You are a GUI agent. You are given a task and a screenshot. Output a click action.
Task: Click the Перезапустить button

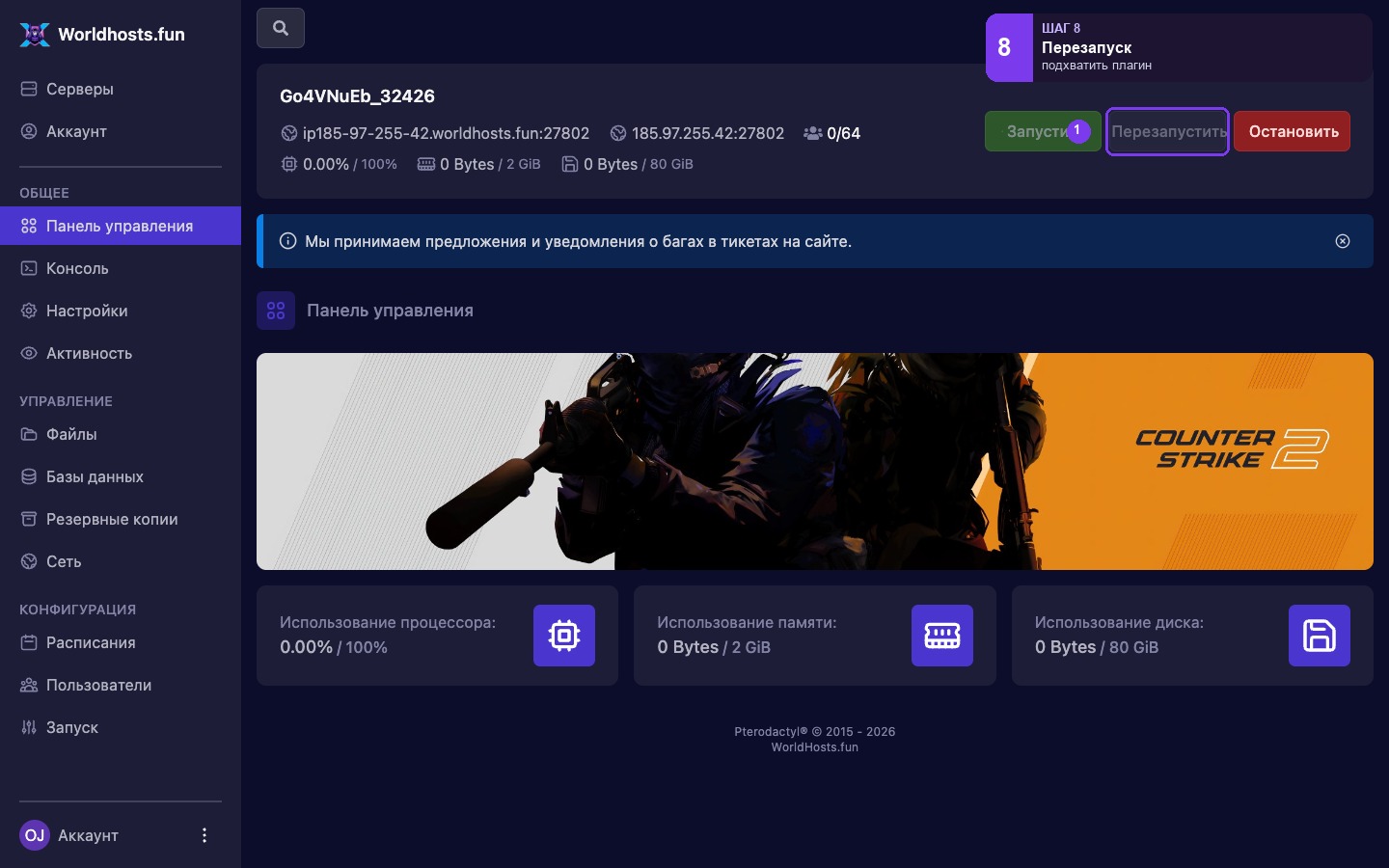point(1167,131)
